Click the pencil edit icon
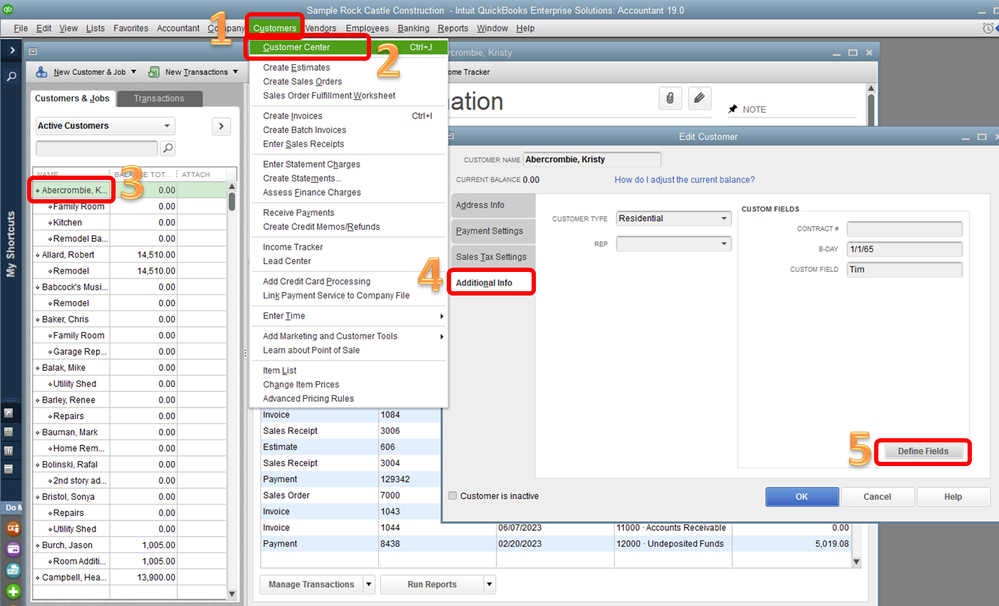Image resolution: width=999 pixels, height=606 pixels. pos(700,98)
